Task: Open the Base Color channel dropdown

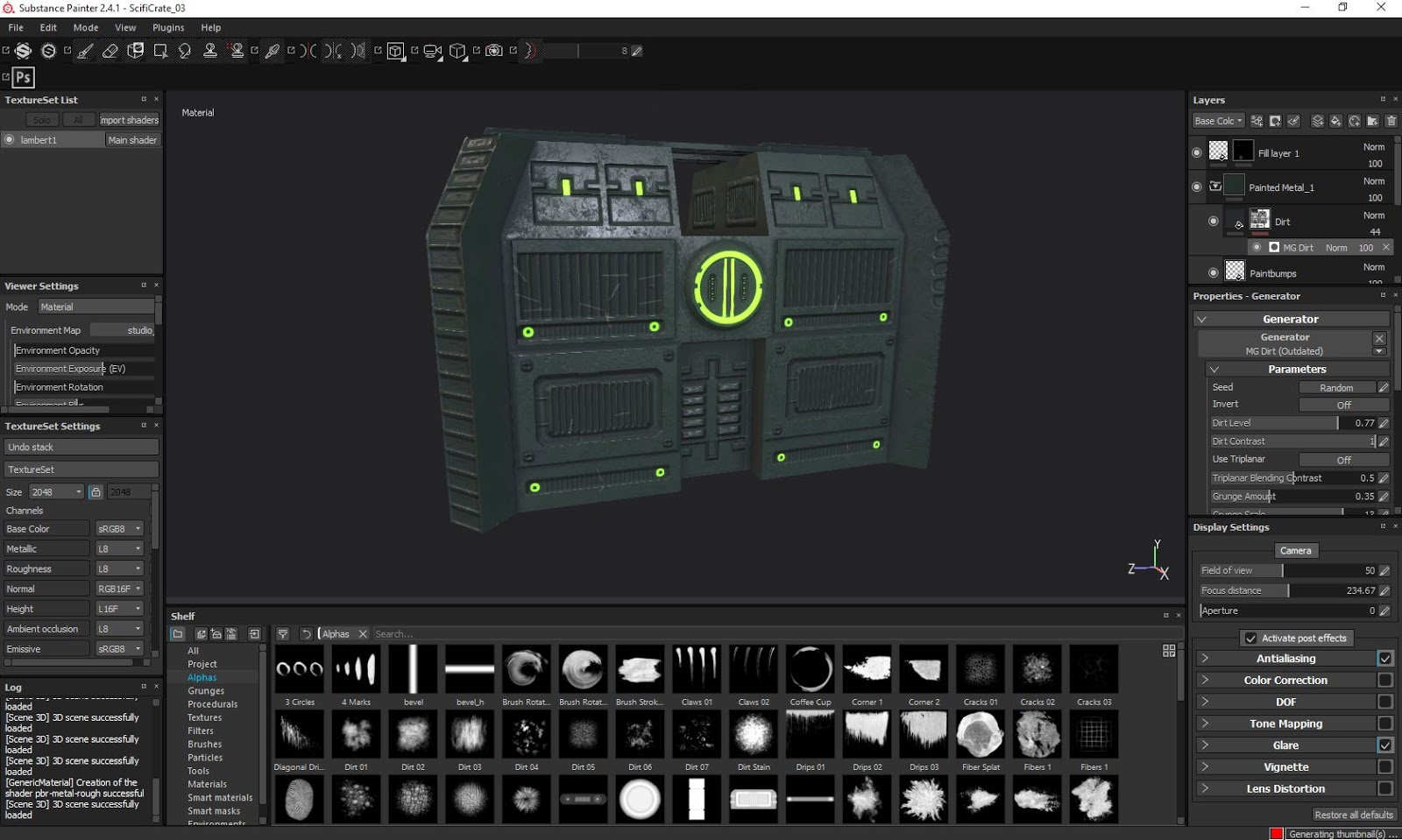Action: (x=119, y=528)
